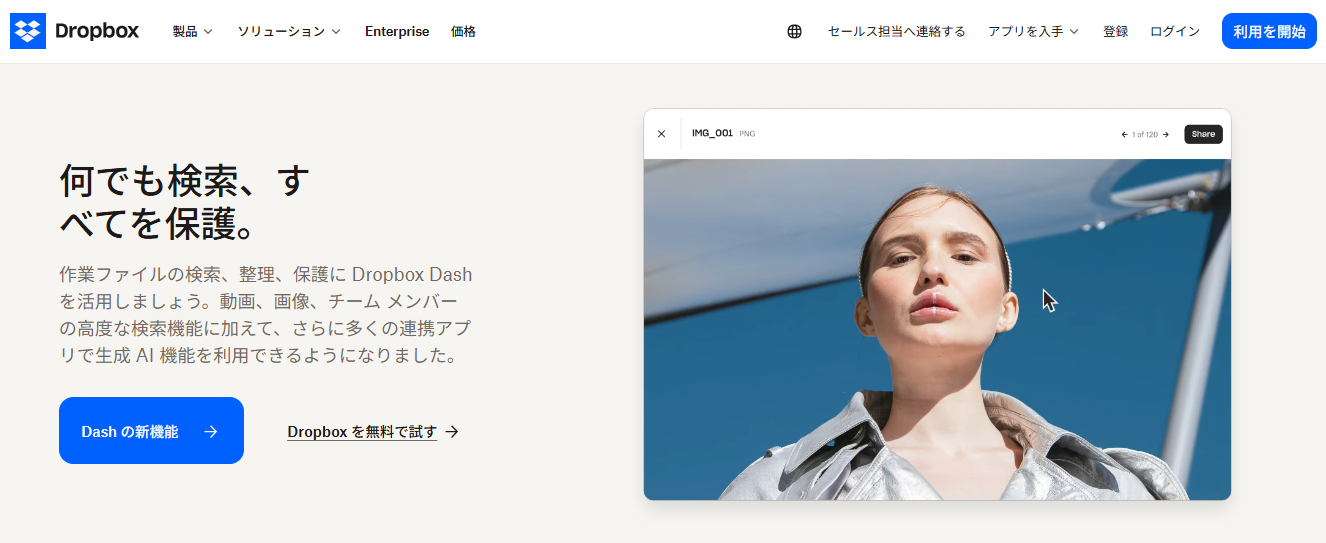Close the IMG_001 preview with X
Image resolution: width=1326 pixels, height=543 pixels.
coord(661,134)
